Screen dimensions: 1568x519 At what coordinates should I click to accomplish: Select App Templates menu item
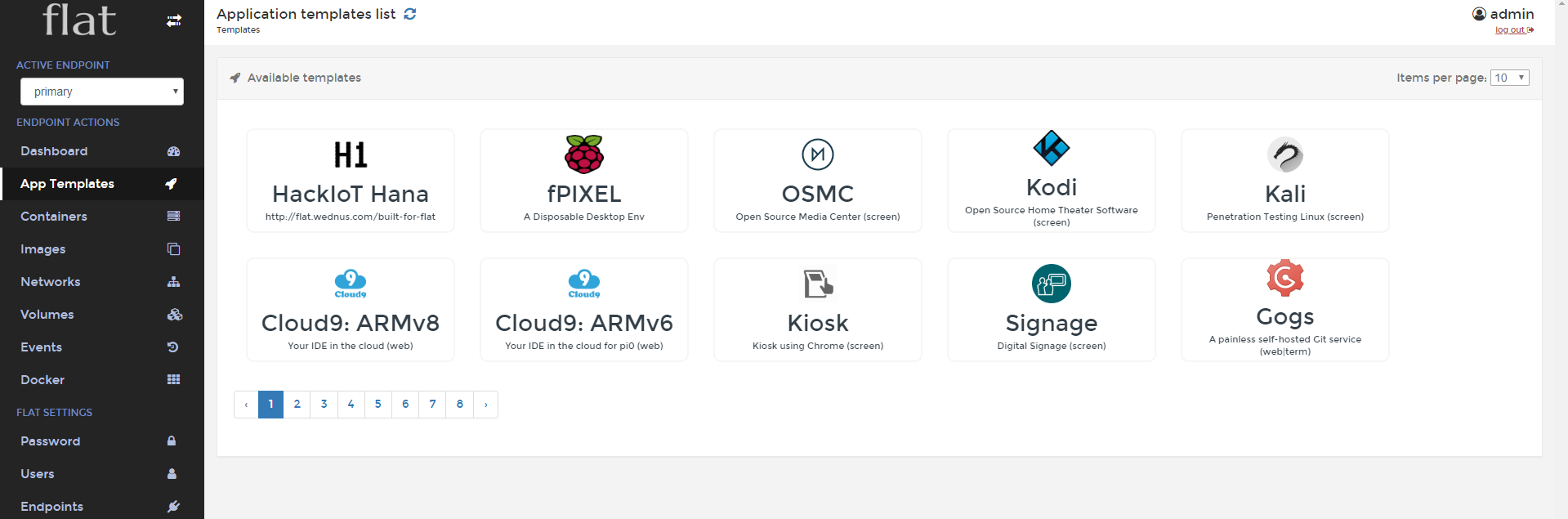tap(102, 184)
